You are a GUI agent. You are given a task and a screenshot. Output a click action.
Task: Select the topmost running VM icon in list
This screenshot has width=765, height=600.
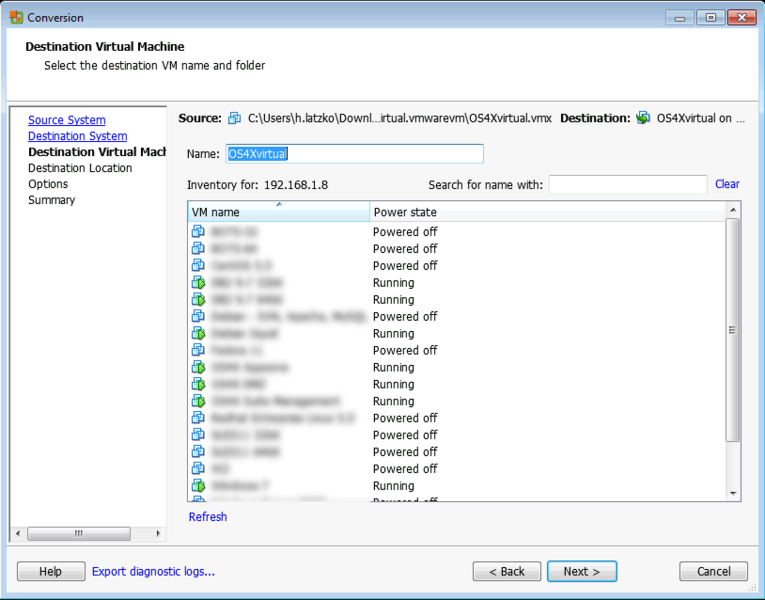pos(198,283)
